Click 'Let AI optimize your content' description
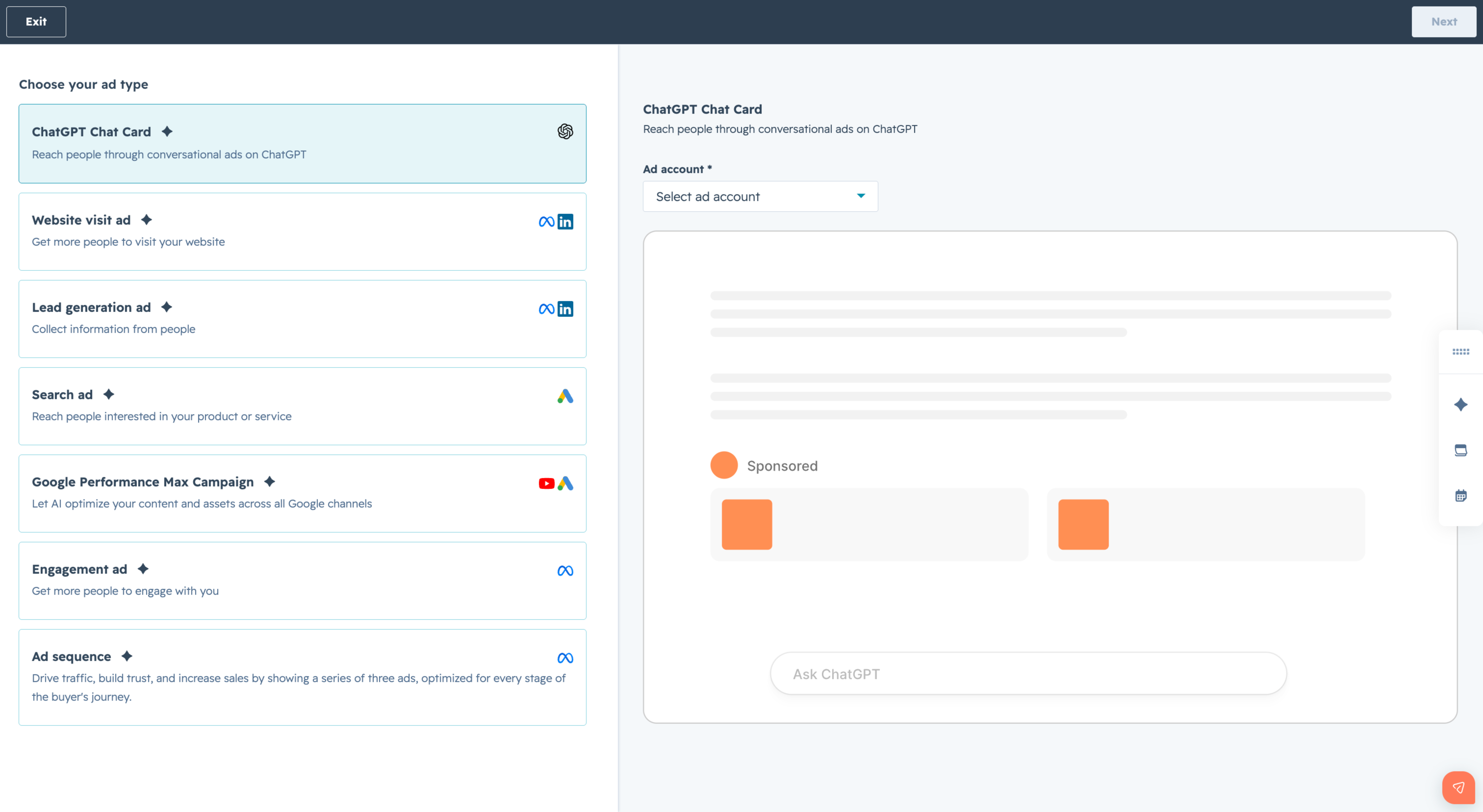Viewport: 1483px width, 812px height. click(202, 504)
